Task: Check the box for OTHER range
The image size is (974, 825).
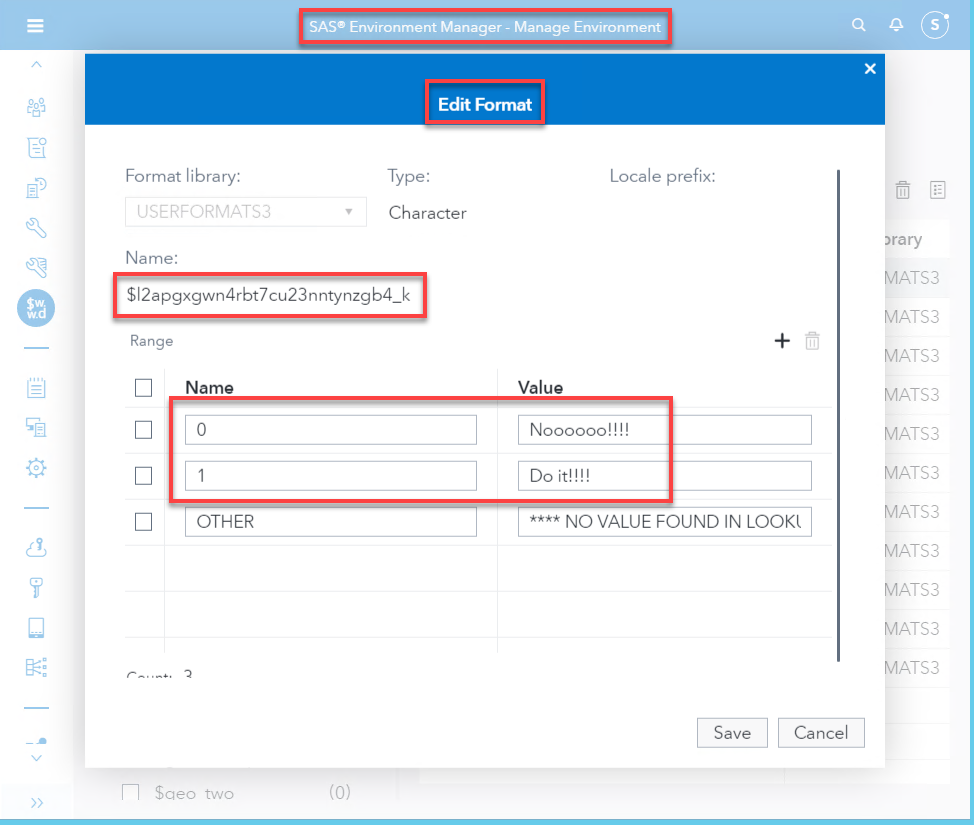Action: [x=143, y=522]
